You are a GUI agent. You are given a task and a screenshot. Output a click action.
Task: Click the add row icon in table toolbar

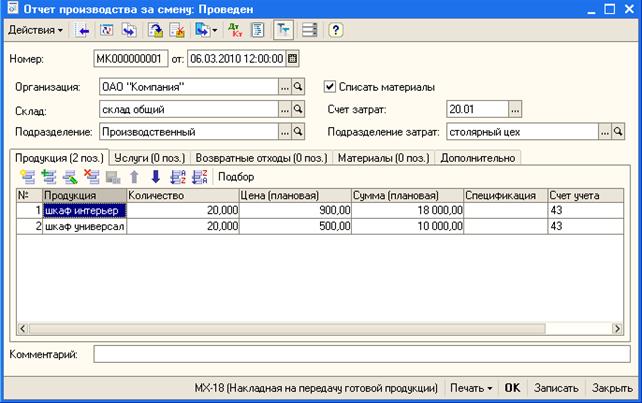point(27,177)
